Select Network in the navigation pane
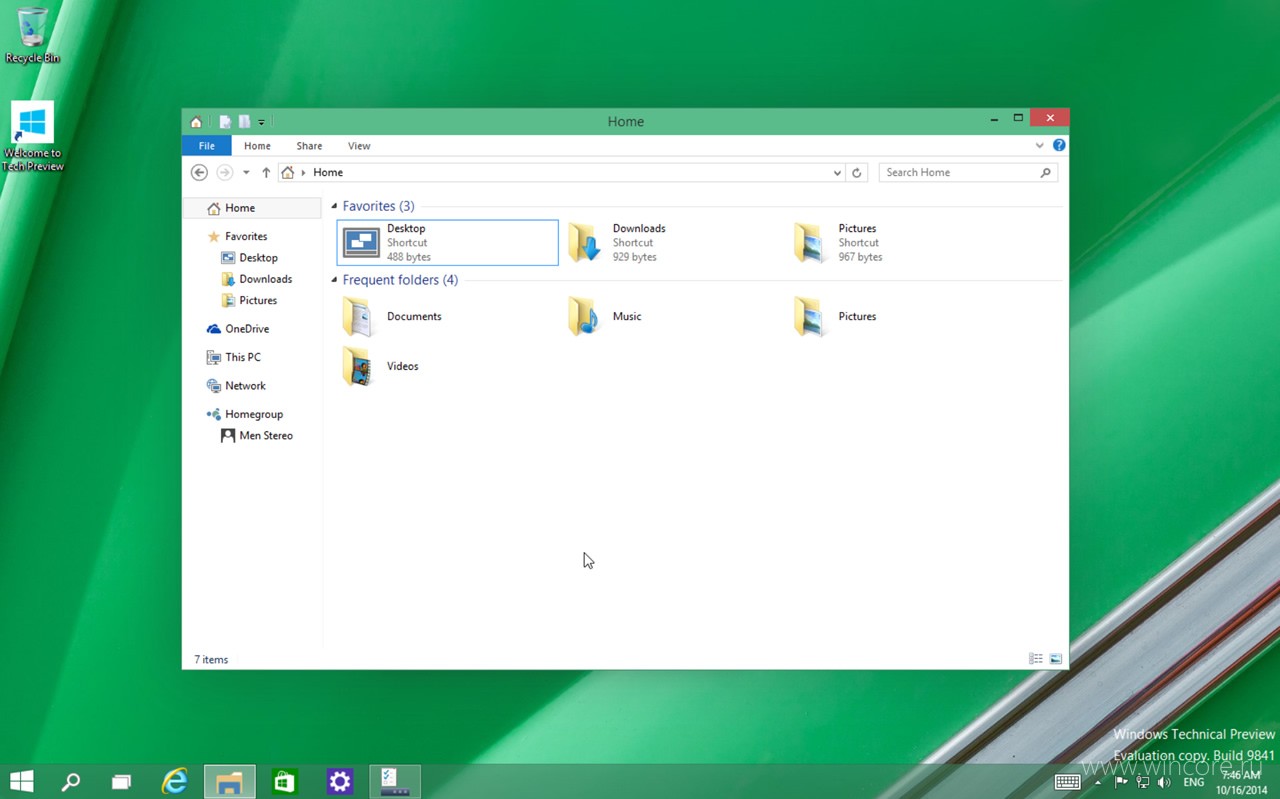This screenshot has width=1280, height=799. [245, 385]
